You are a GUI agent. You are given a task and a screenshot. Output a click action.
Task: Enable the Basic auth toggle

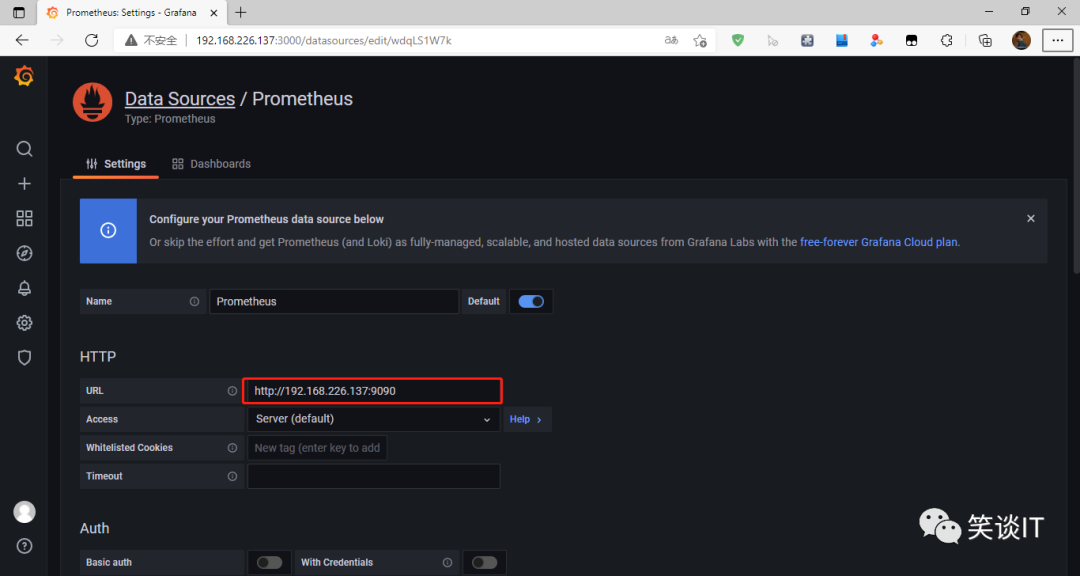click(269, 562)
